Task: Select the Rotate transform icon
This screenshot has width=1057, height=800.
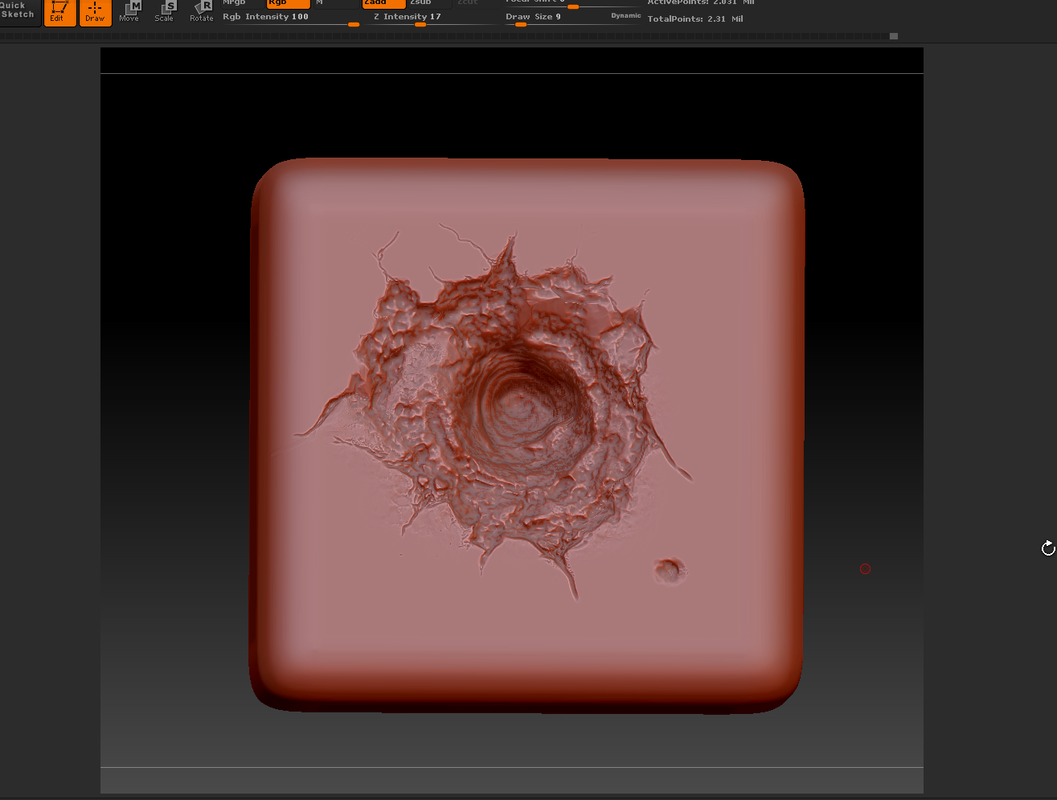Action: [x=200, y=11]
